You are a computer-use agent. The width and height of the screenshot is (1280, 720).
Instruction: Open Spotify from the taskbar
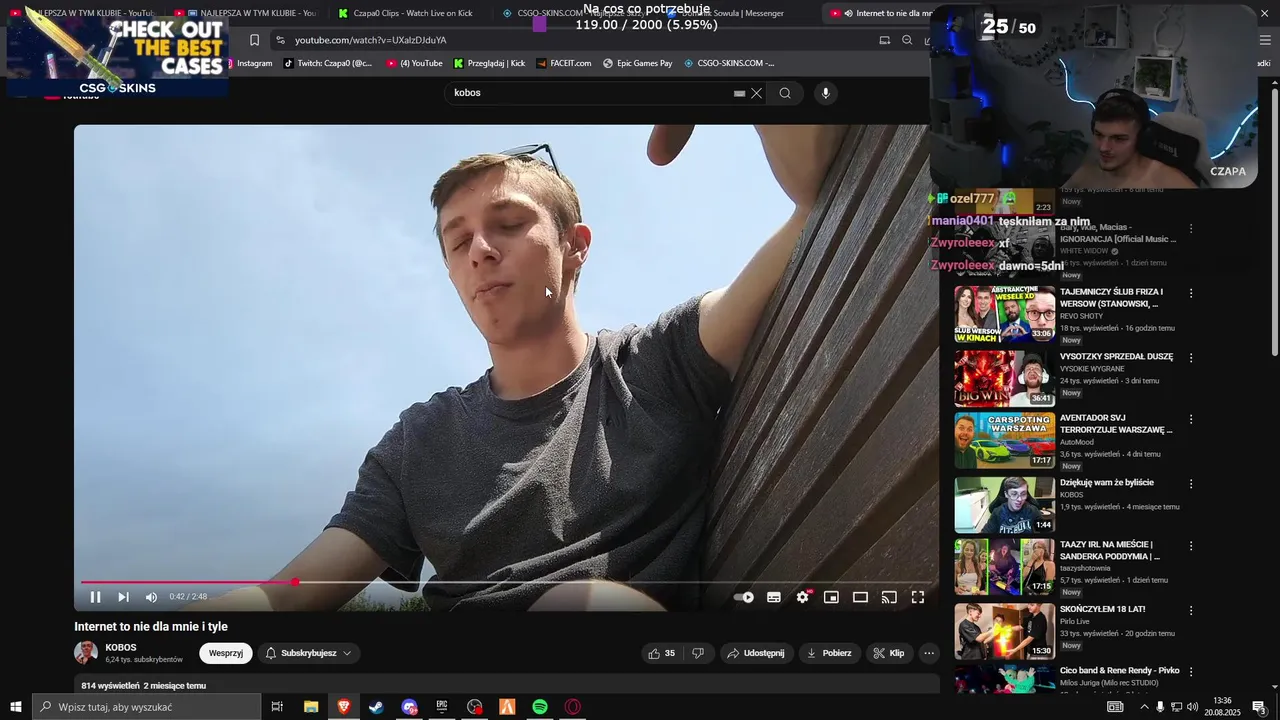click(x=540, y=707)
